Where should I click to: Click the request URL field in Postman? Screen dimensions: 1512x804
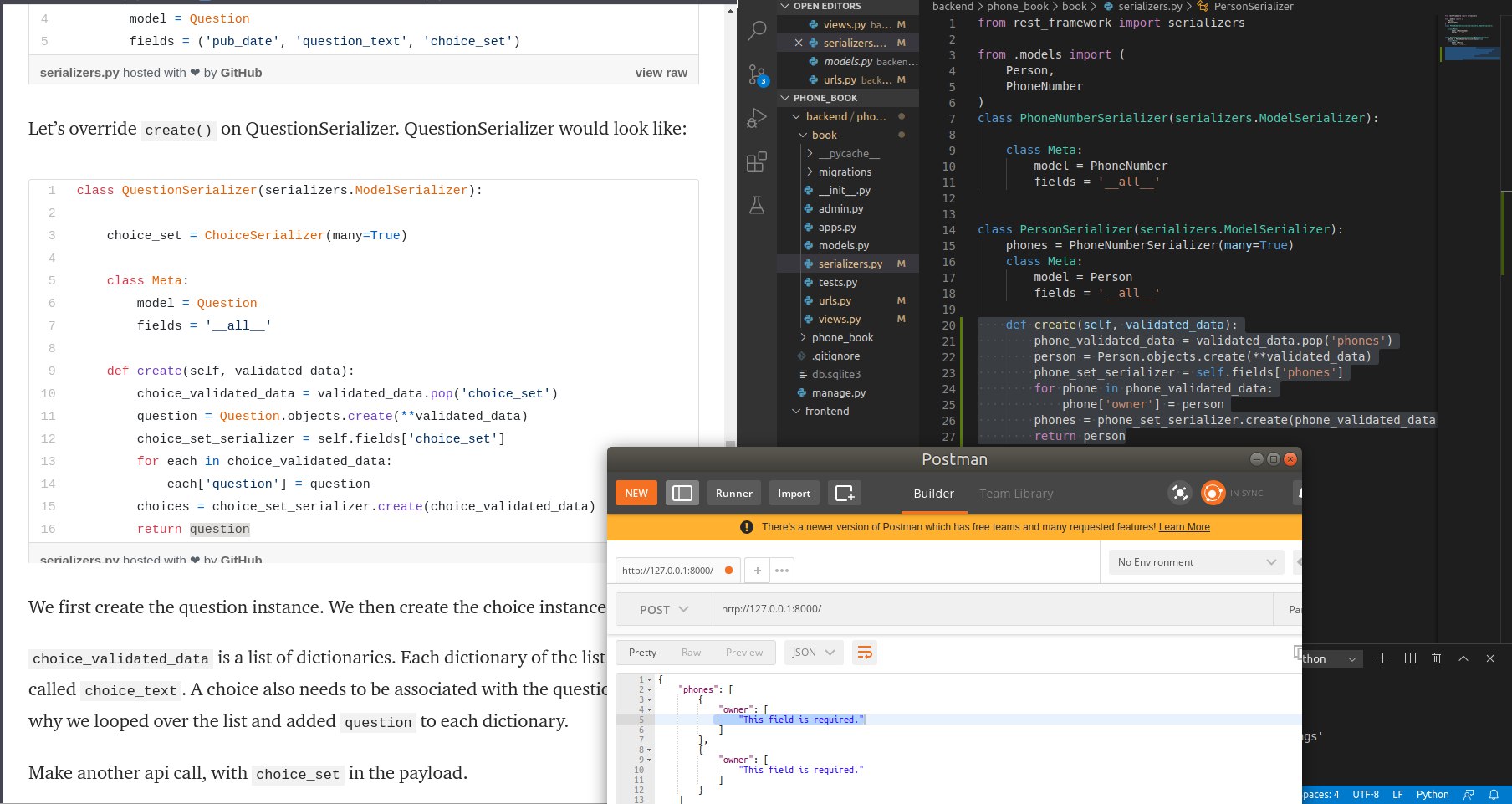[993, 609]
